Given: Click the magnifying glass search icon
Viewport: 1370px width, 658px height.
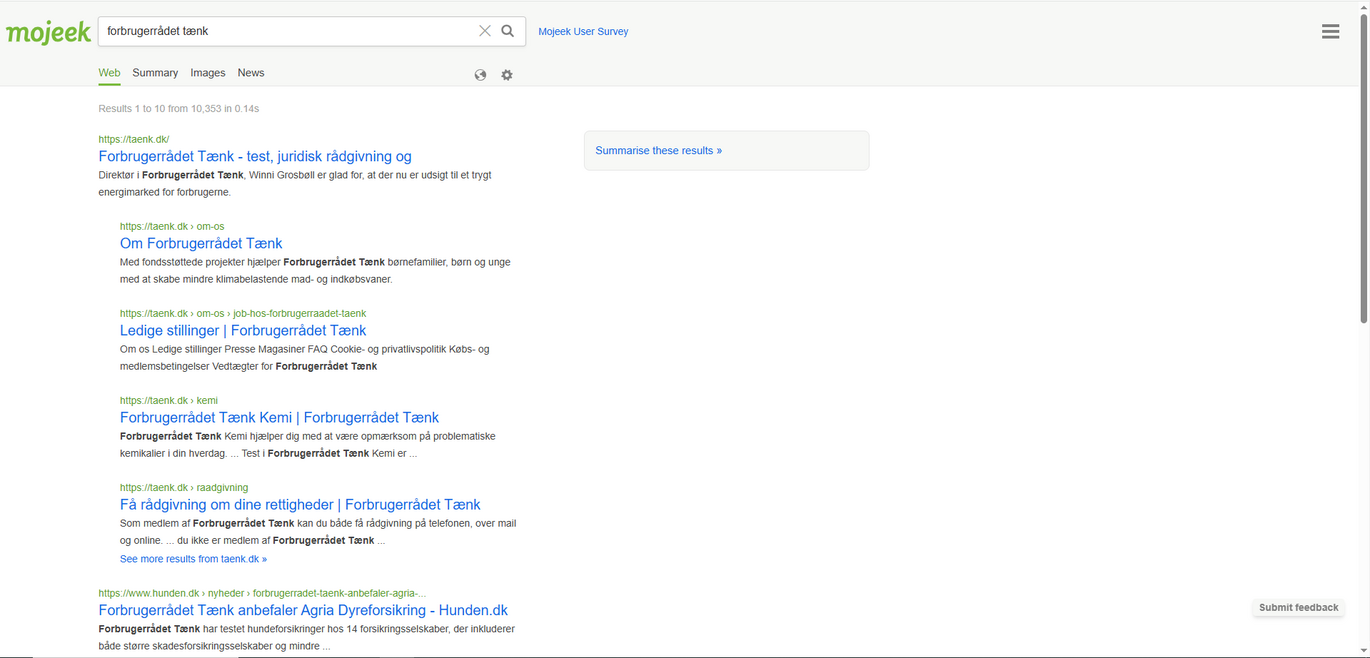Looking at the screenshot, I should 508,31.
